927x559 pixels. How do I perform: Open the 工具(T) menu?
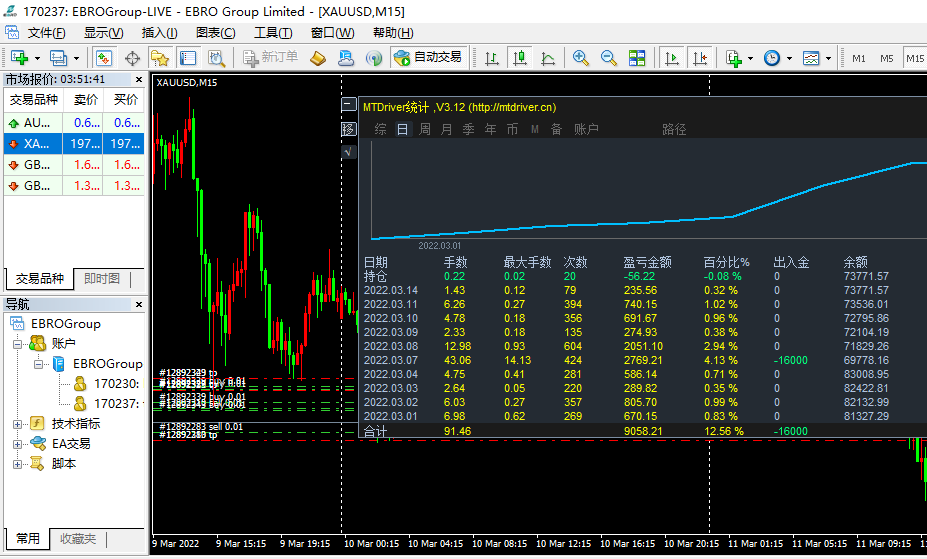pyautogui.click(x=273, y=32)
